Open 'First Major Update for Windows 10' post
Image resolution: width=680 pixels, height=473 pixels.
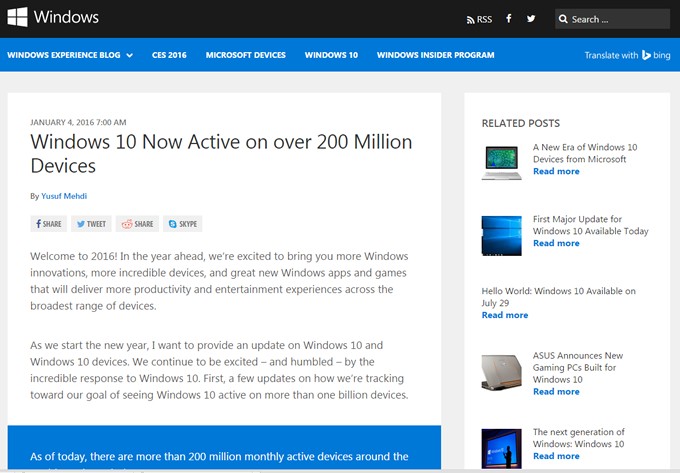(x=591, y=225)
